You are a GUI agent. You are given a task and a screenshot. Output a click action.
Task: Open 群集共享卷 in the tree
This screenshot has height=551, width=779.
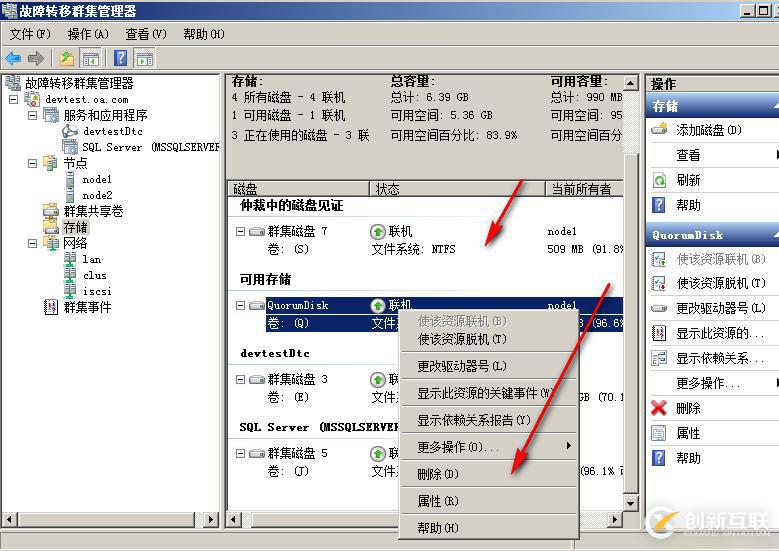(93, 211)
